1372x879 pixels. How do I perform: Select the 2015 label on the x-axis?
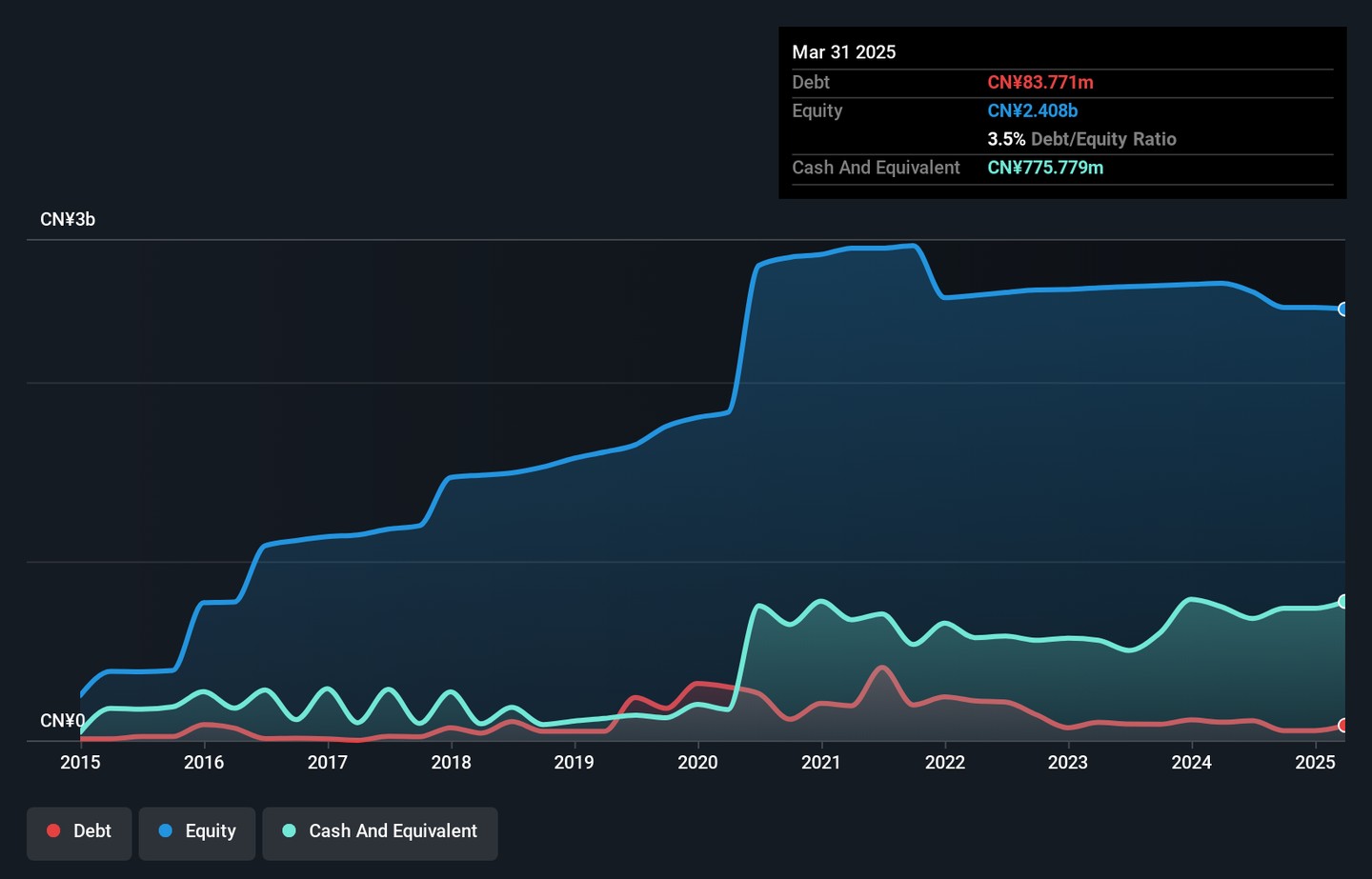click(x=80, y=762)
